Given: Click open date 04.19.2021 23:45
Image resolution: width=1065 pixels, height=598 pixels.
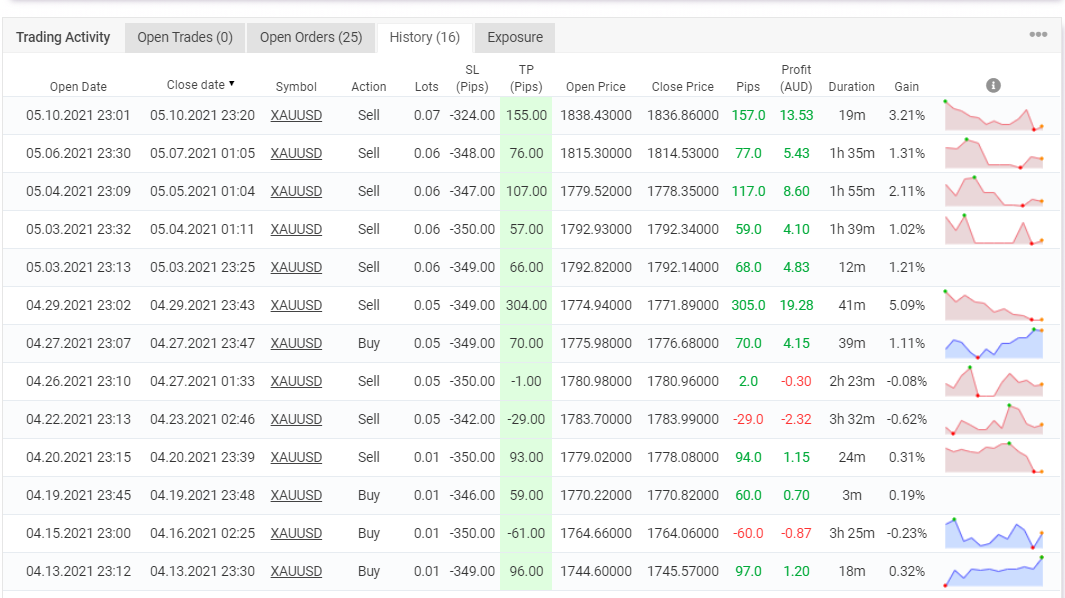Looking at the screenshot, I should pos(78,496).
